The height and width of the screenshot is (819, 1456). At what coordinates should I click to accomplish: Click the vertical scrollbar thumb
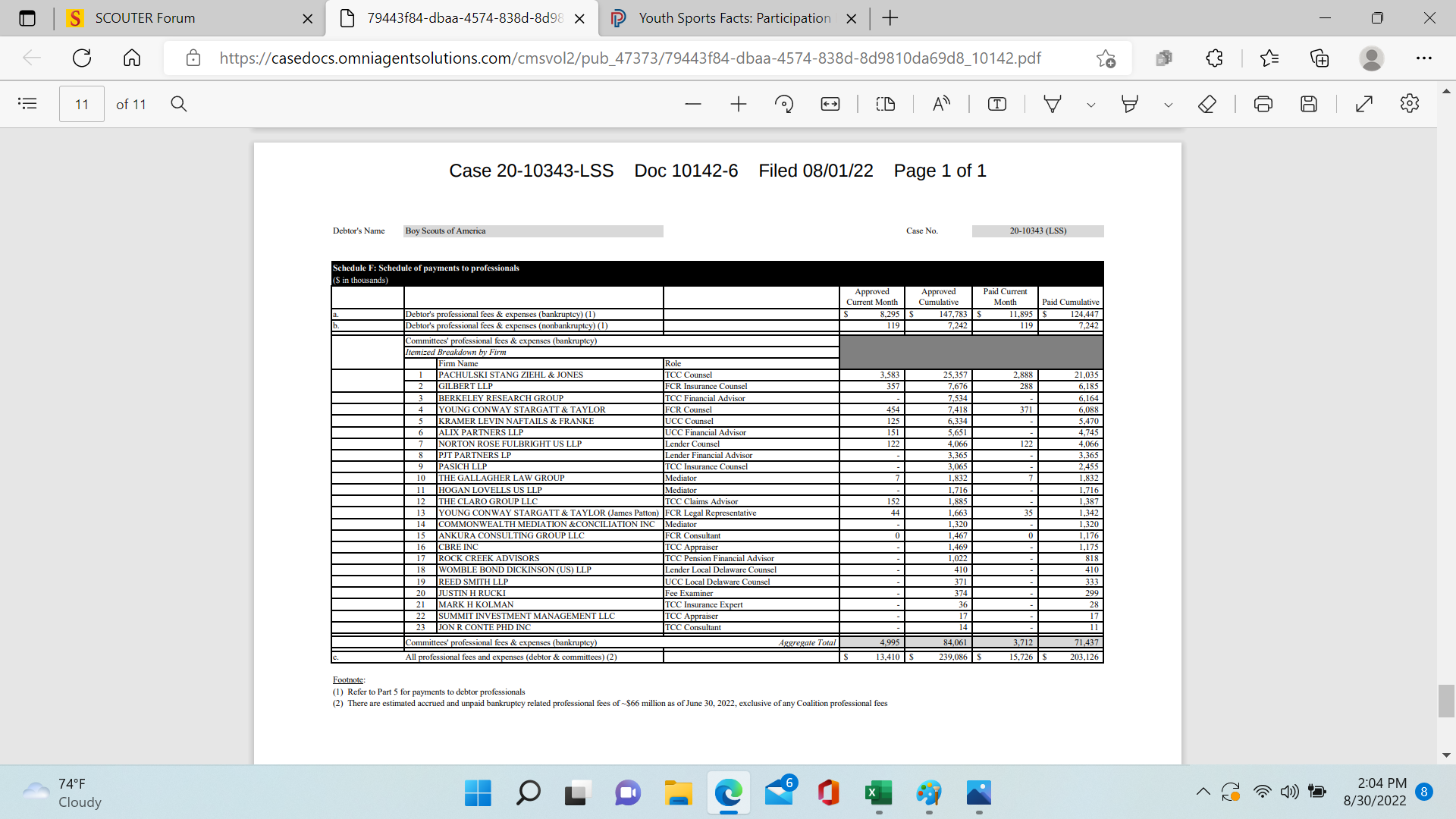coord(1446,701)
